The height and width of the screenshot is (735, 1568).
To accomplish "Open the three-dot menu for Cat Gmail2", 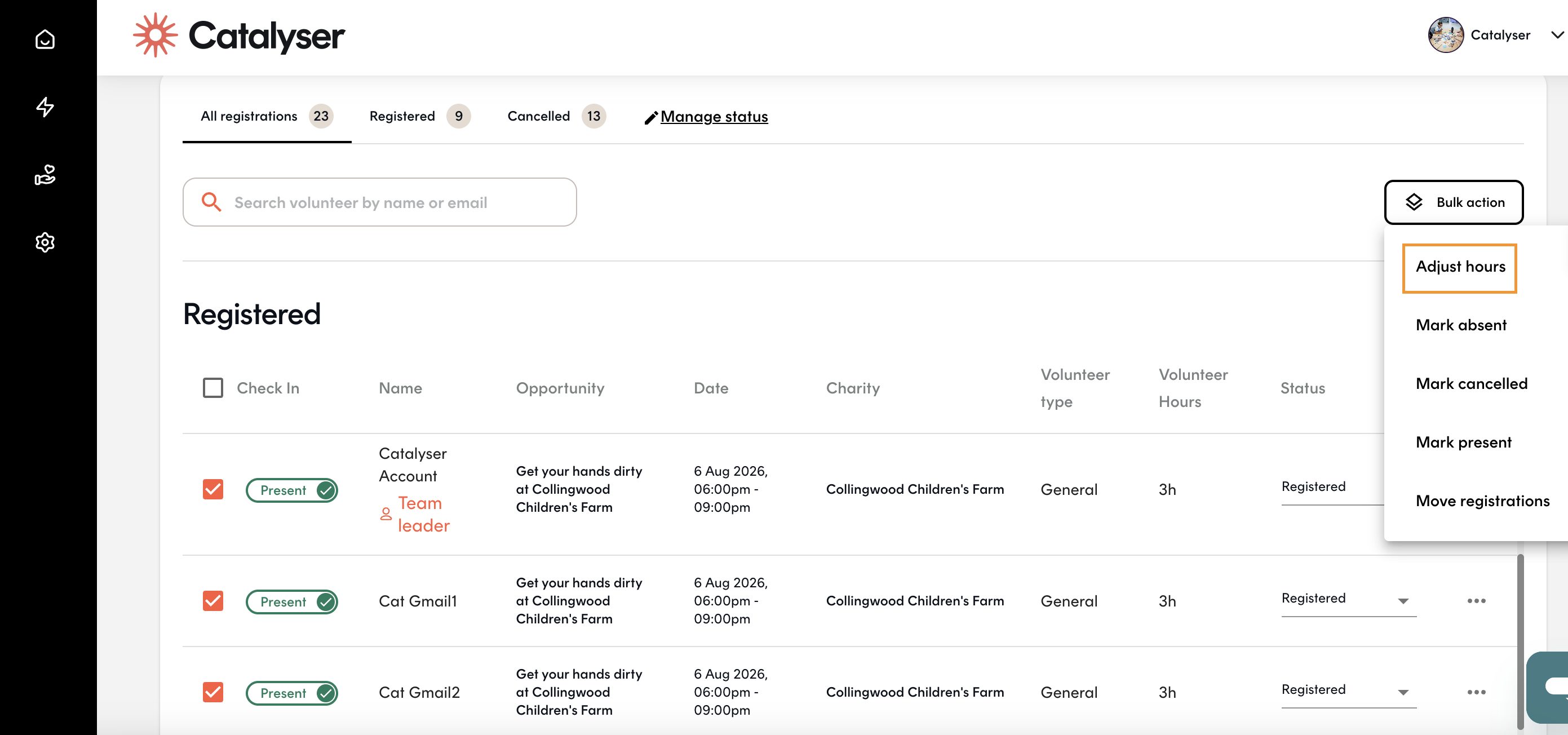I will point(1476,692).
